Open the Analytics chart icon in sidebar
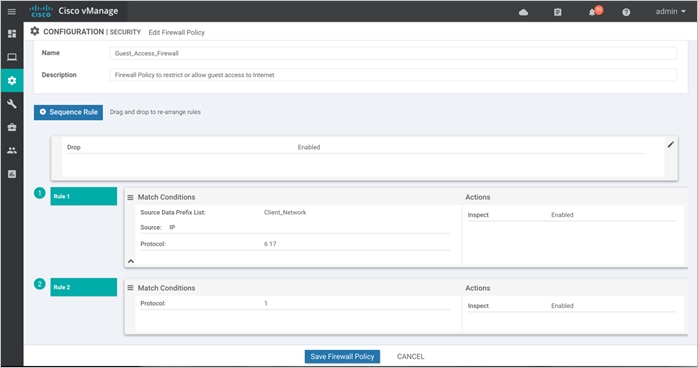This screenshot has width=698, height=368. (x=12, y=174)
